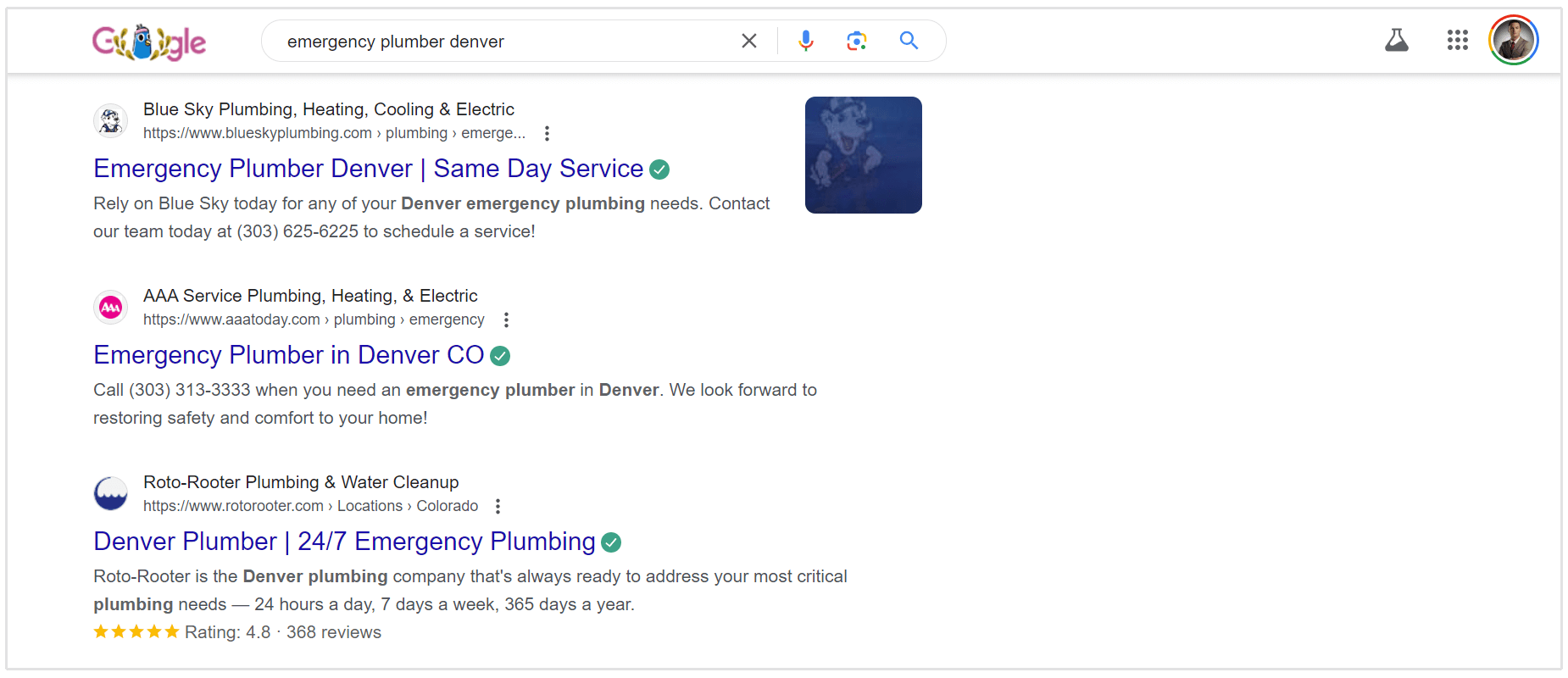
Task: Open Search Labs flask icon
Action: point(1397,41)
